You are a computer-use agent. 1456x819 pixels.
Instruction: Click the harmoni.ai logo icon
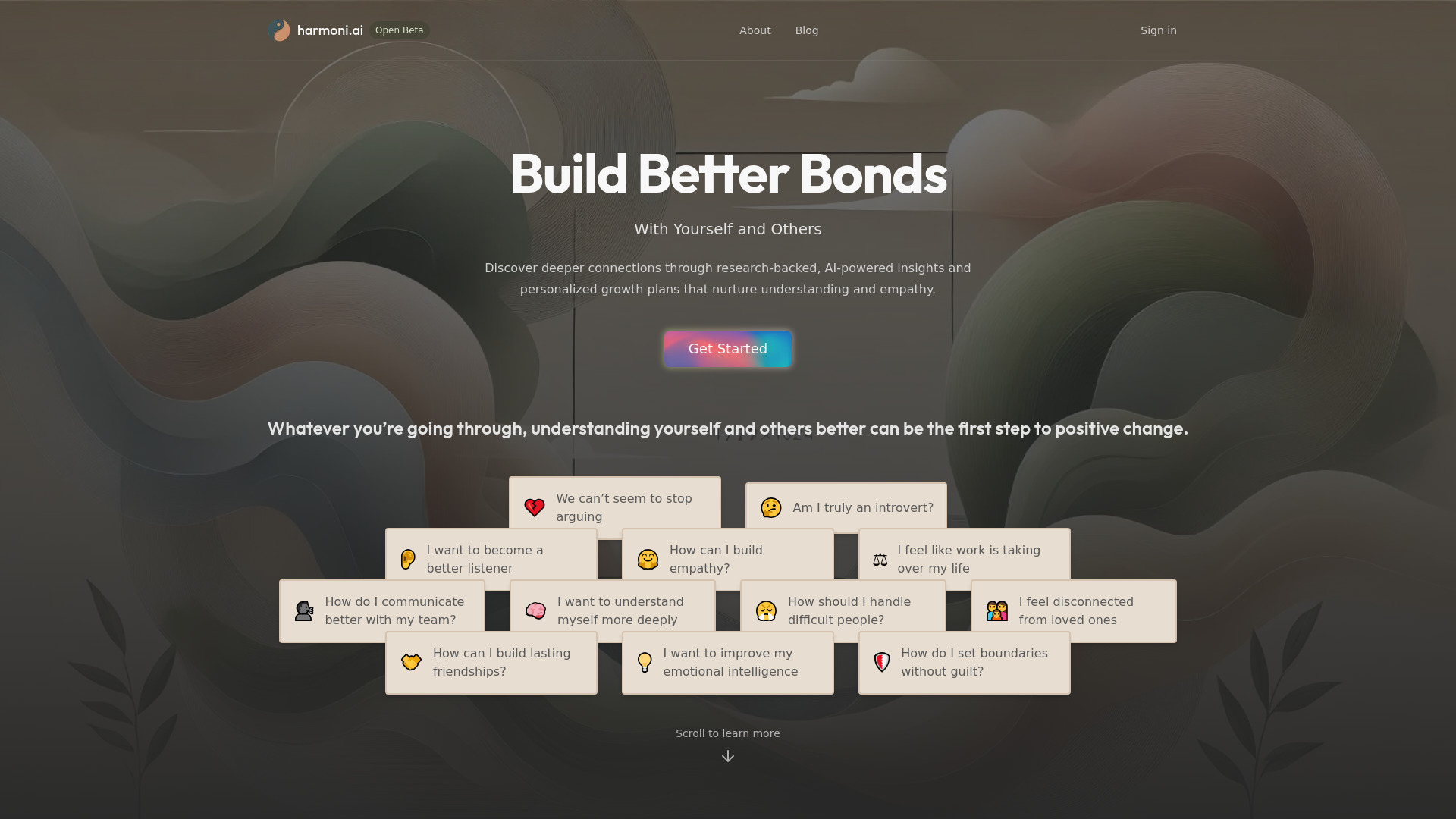pyautogui.click(x=281, y=30)
